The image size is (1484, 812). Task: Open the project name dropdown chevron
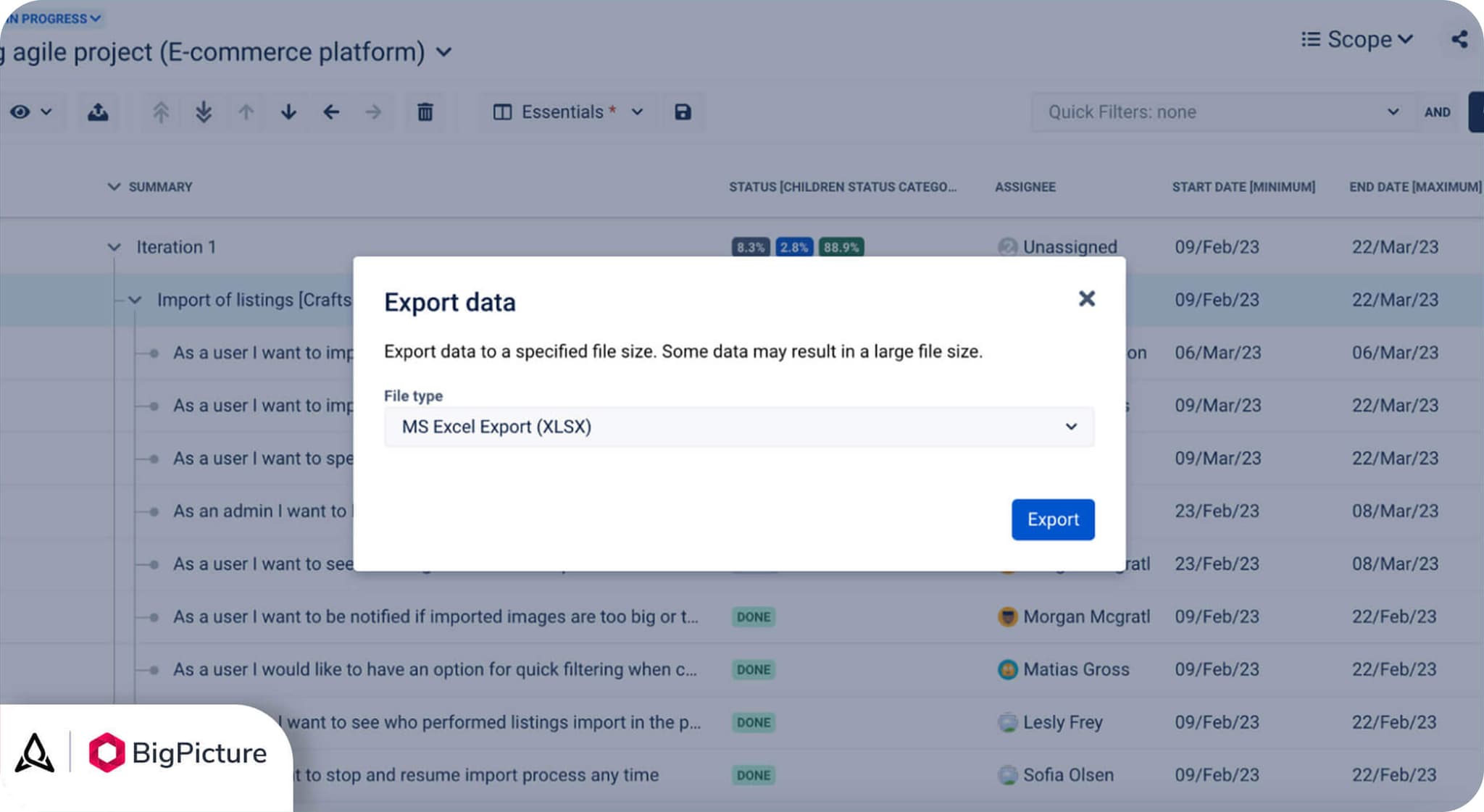444,52
